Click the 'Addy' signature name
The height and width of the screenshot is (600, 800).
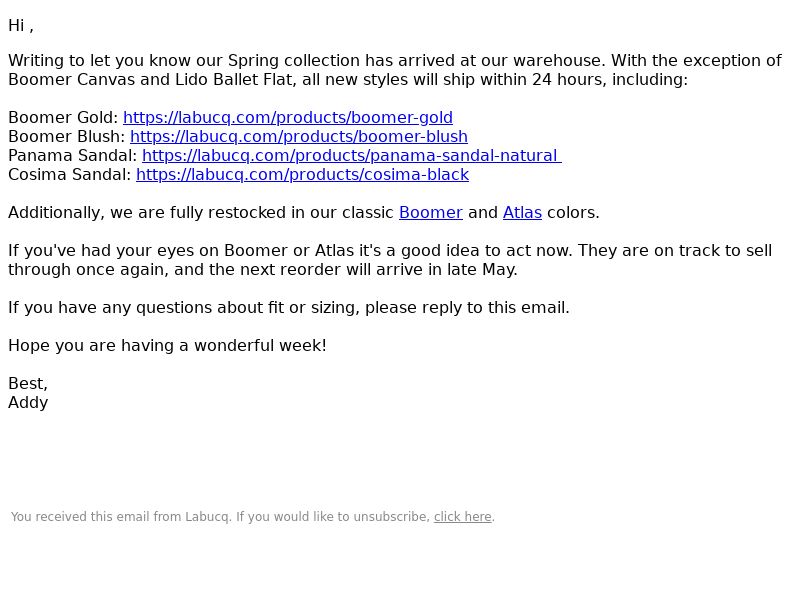pos(28,403)
